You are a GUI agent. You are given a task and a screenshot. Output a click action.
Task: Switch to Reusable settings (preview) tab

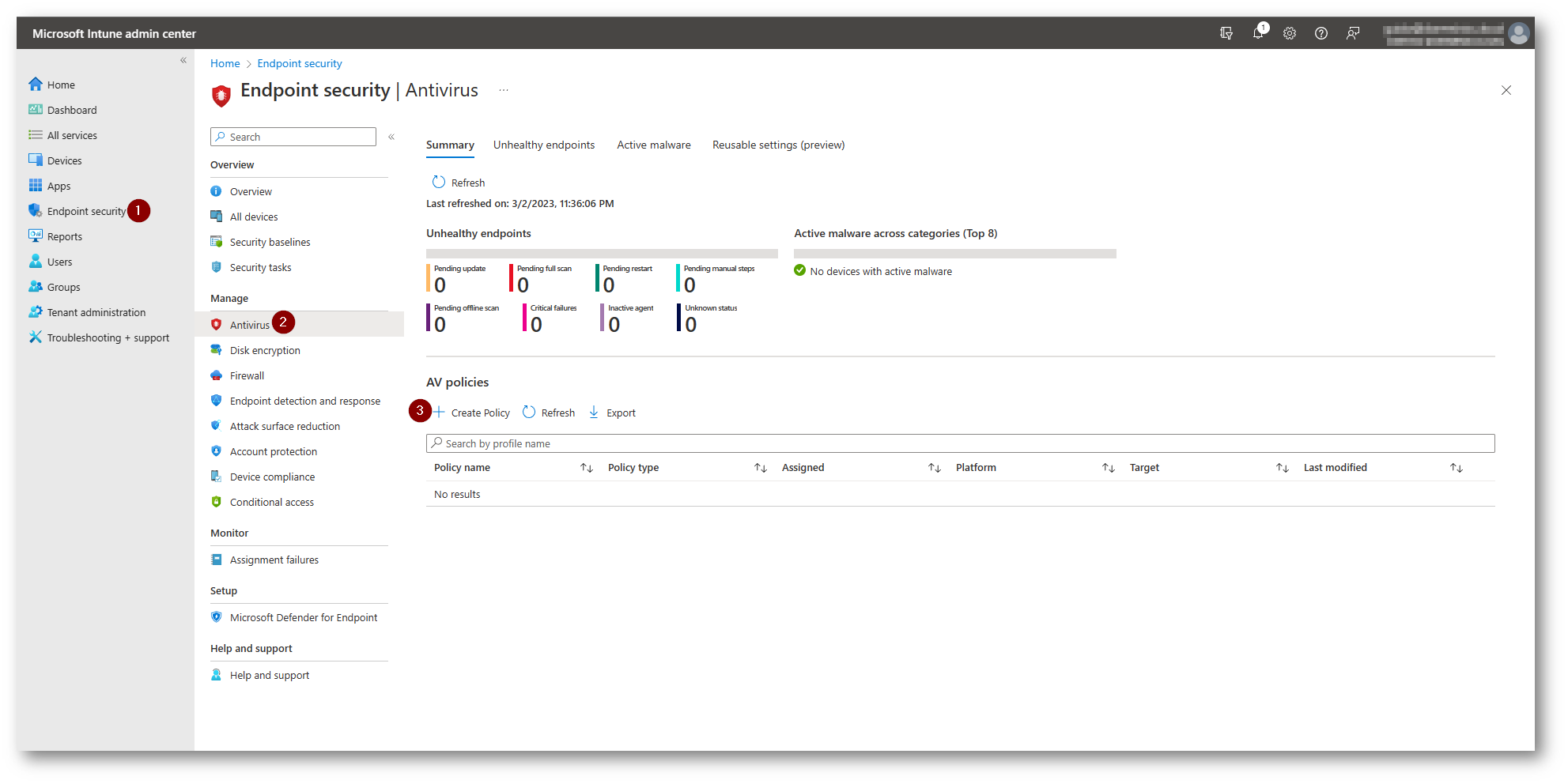pos(778,145)
